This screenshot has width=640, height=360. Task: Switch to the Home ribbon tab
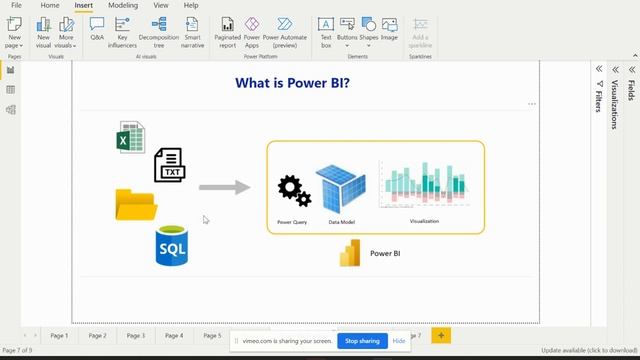pos(50,5)
